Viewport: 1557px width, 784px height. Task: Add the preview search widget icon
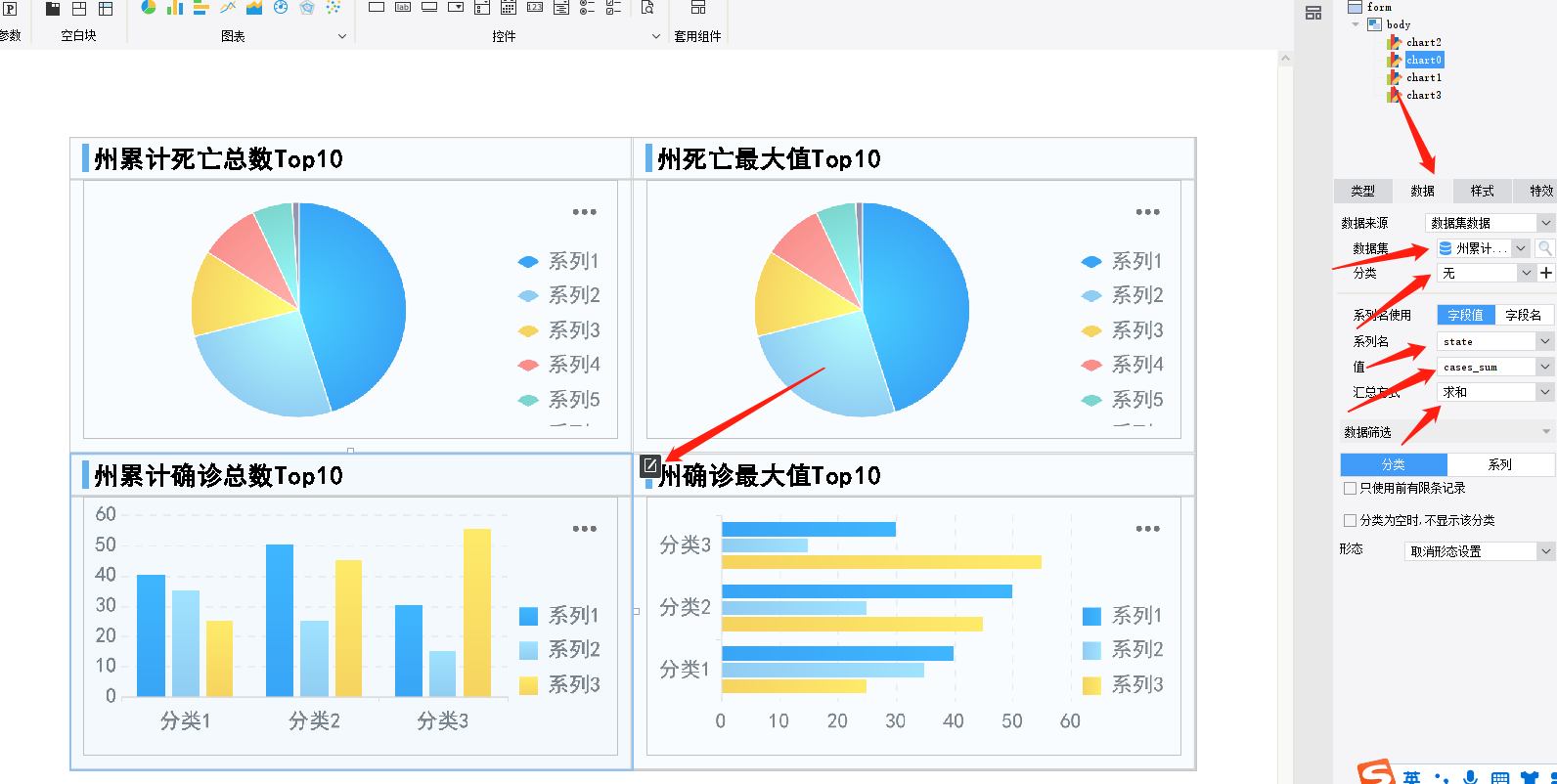tap(647, 8)
